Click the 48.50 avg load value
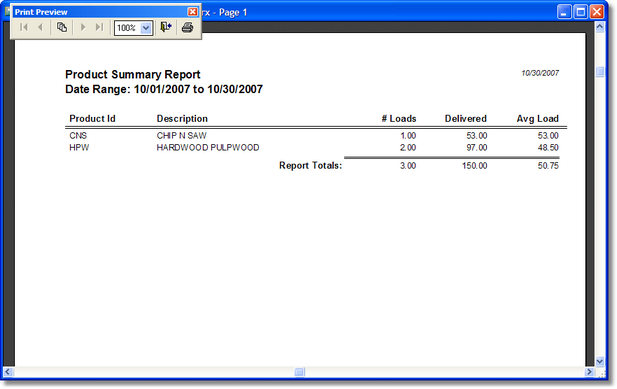Image resolution: width=617 pixels, height=389 pixels. 548,147
